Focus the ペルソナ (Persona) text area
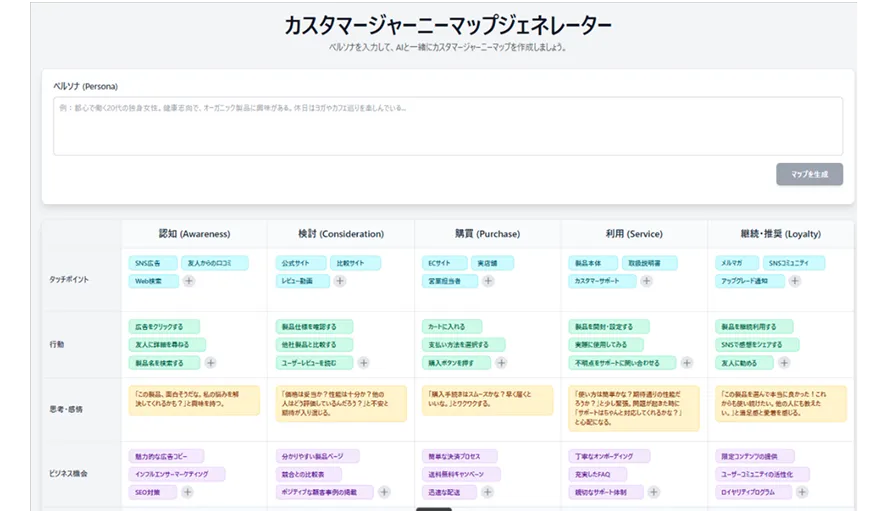Screen dimensions: 885x511 tap(447, 125)
